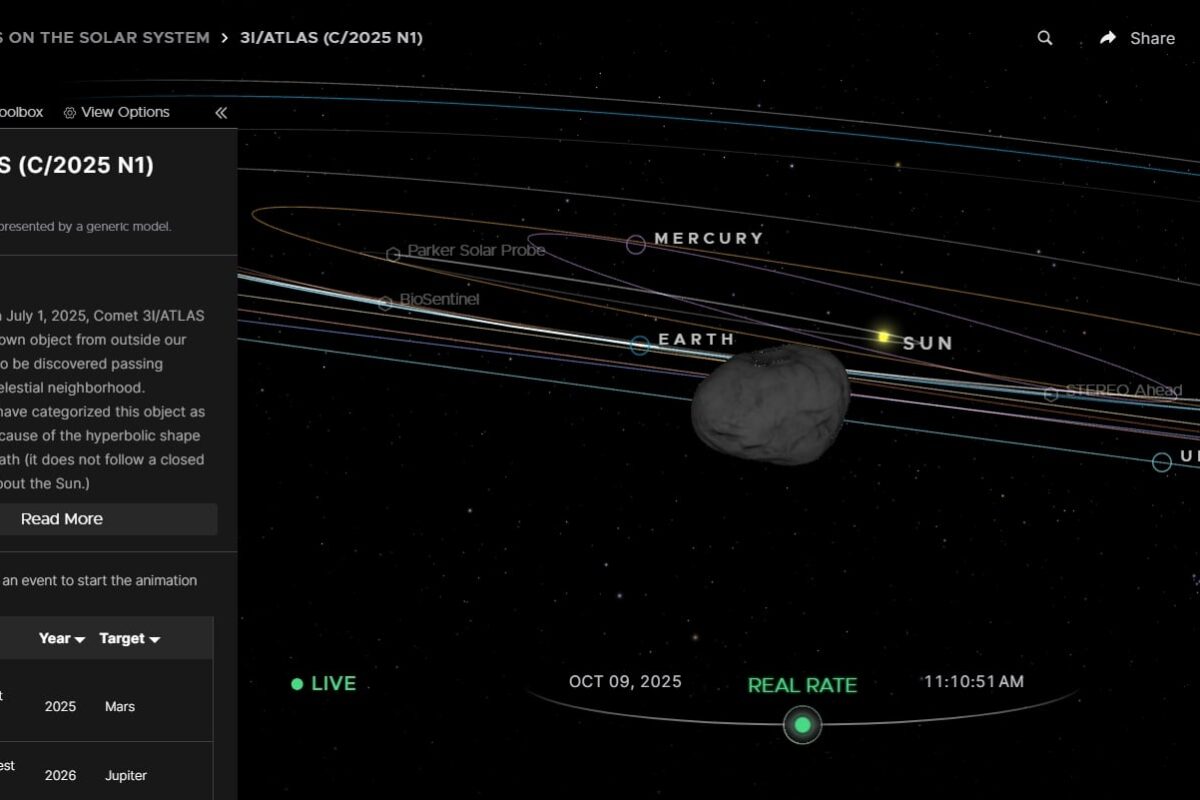
Task: Click the 3I/ATLAS (C/2025 N1) title link
Action: tap(331, 37)
